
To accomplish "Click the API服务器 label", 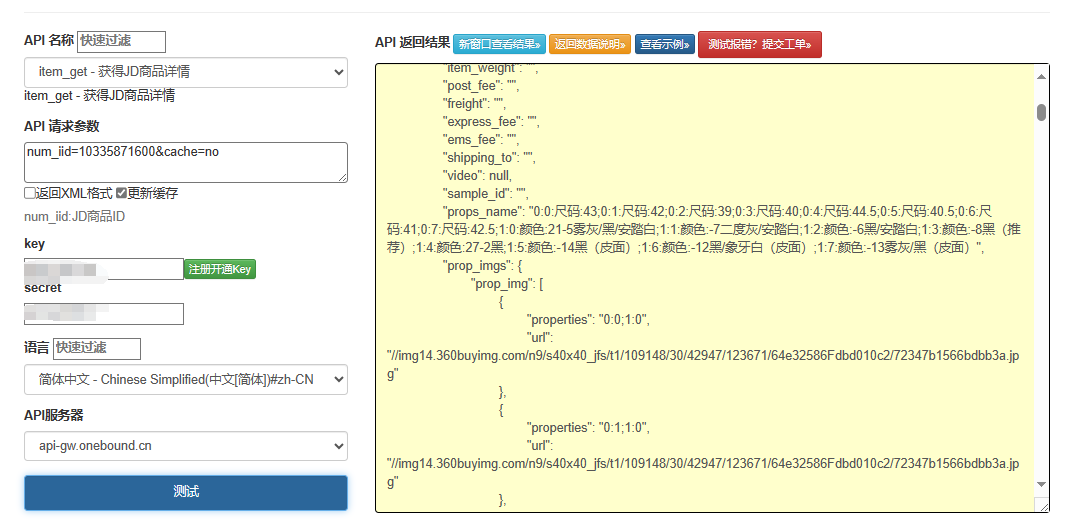I will tap(54, 415).
